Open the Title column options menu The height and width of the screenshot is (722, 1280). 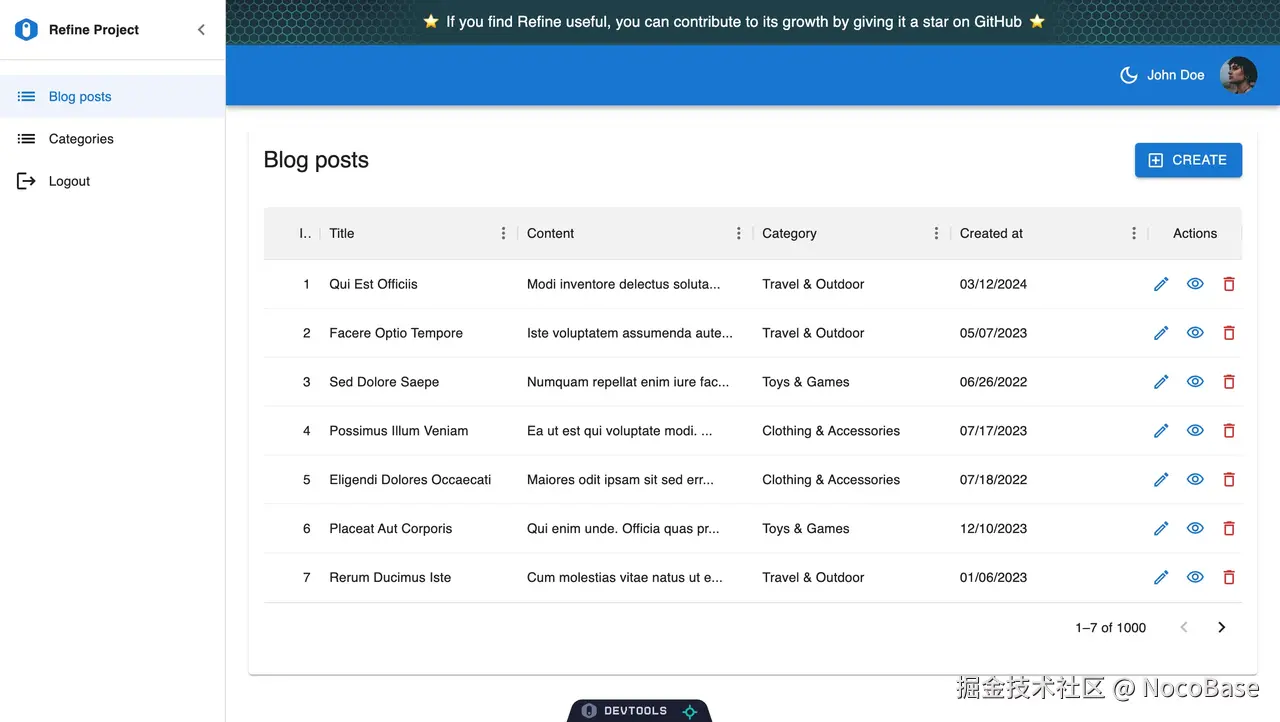(503, 233)
